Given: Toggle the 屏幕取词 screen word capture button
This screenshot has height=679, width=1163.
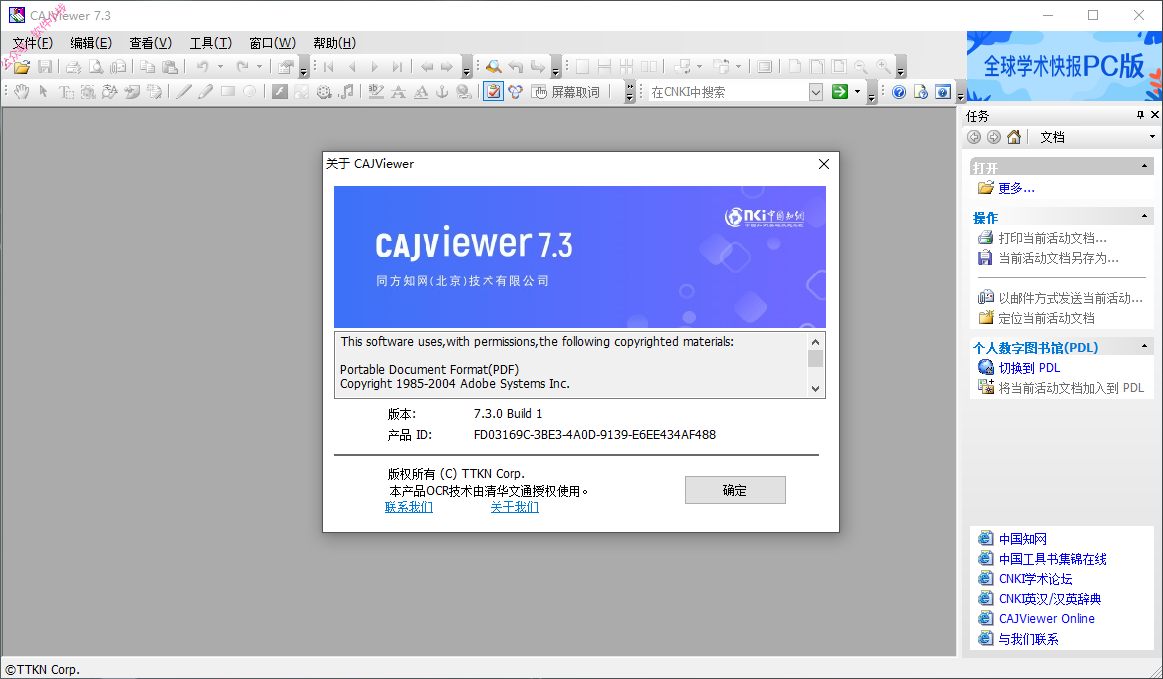Looking at the screenshot, I should (x=566, y=91).
